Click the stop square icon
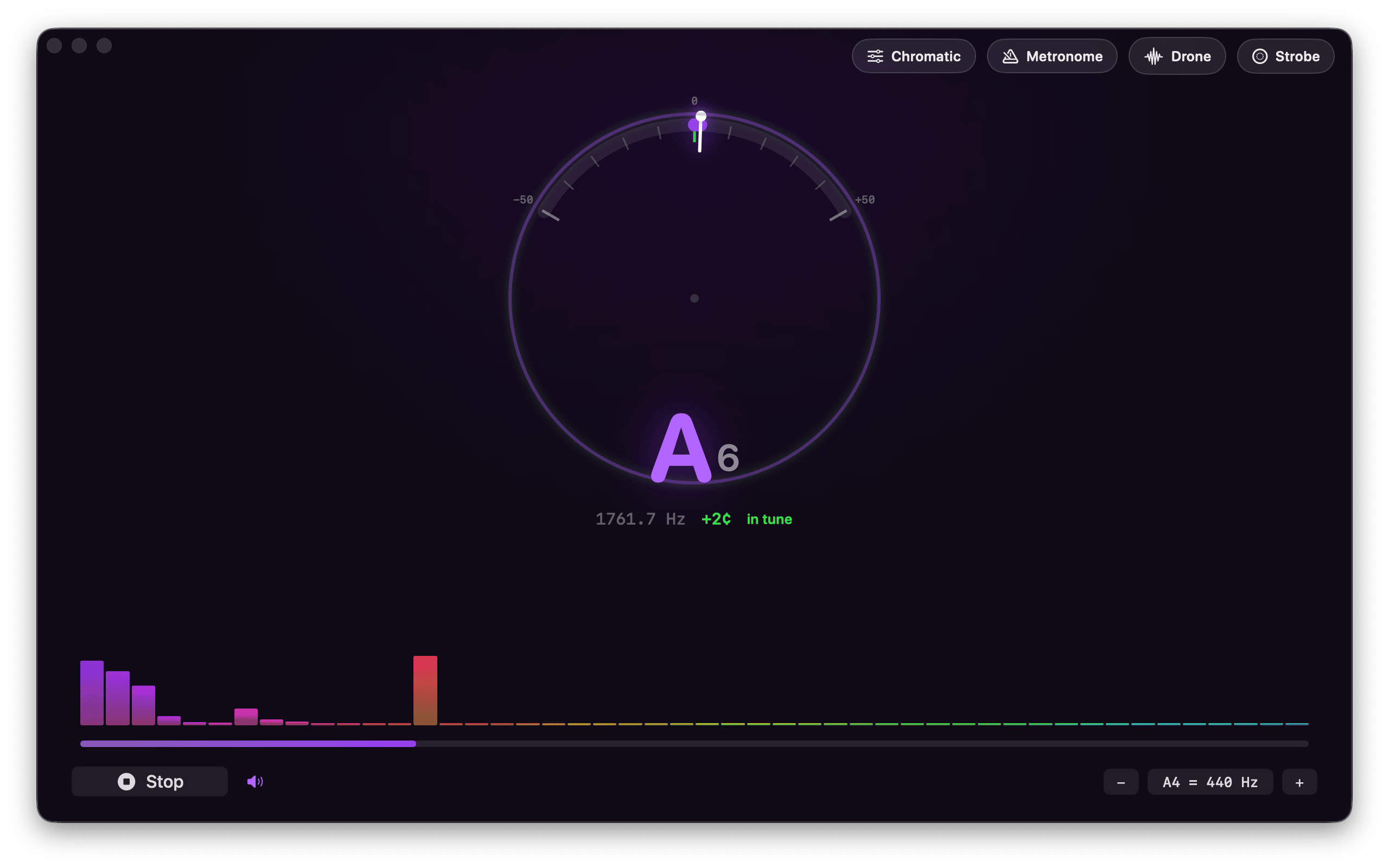1389x868 pixels. [x=126, y=781]
